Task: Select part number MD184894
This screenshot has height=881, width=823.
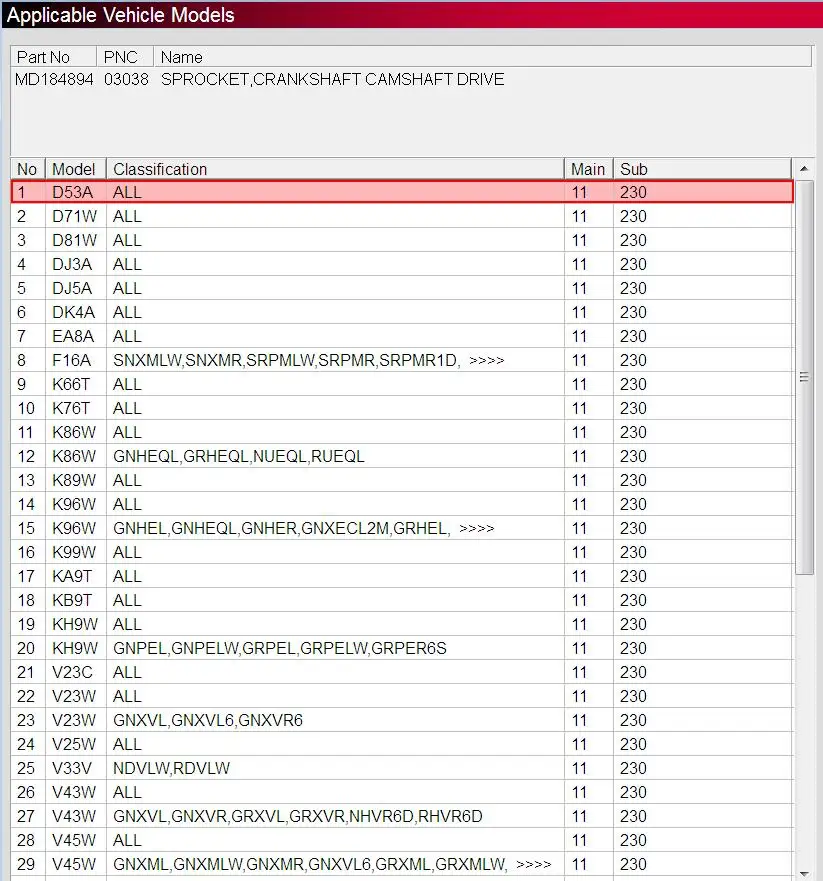Action: [54, 79]
